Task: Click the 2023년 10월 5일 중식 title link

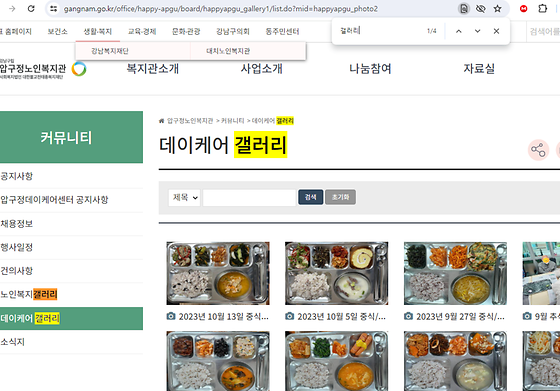Action: 342,316
